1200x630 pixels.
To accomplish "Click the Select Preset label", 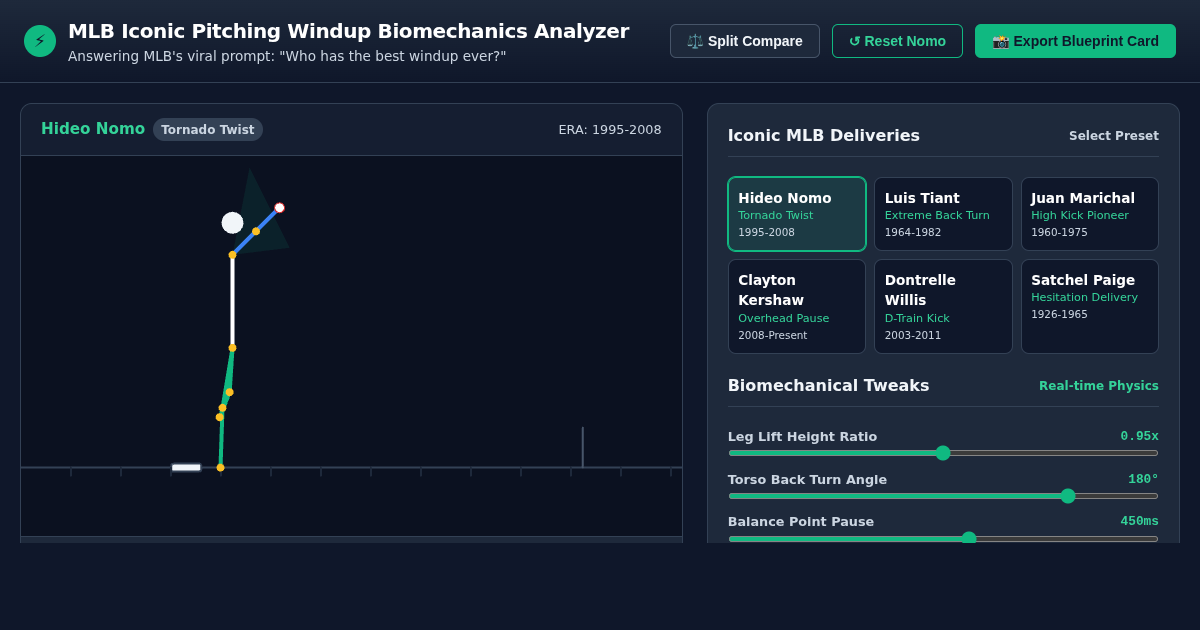I will pyautogui.click(x=1114, y=136).
